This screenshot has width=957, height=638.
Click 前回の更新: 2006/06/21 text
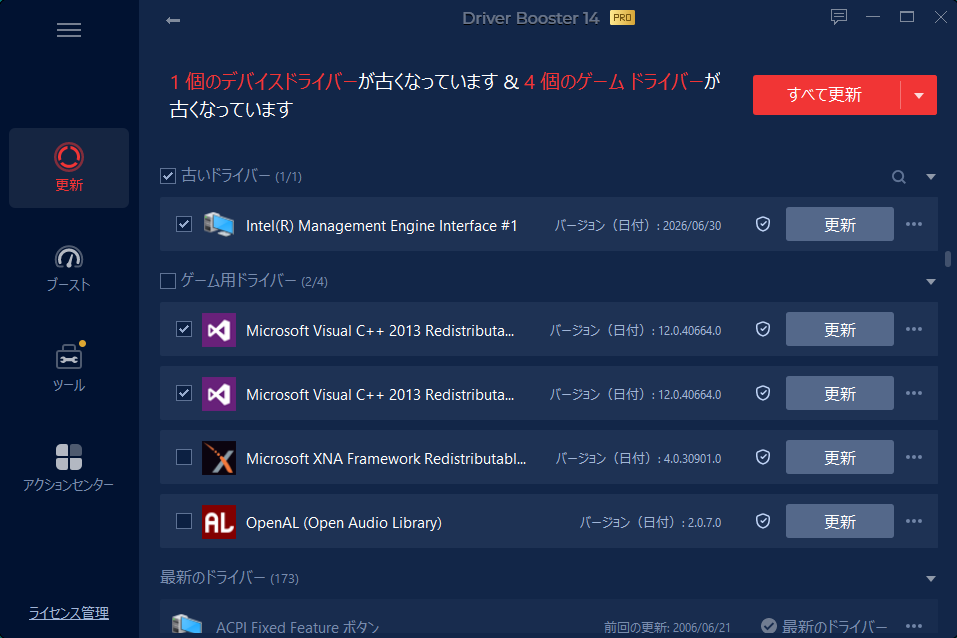pyautogui.click(x=667, y=628)
